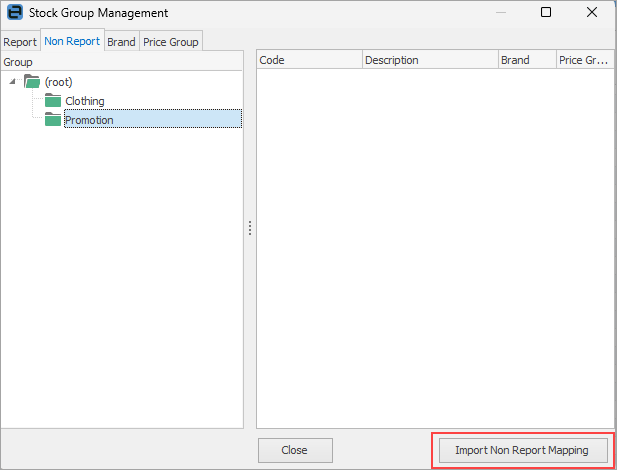The image size is (617, 470).
Task: Sort by the Code column header
Action: click(x=309, y=60)
